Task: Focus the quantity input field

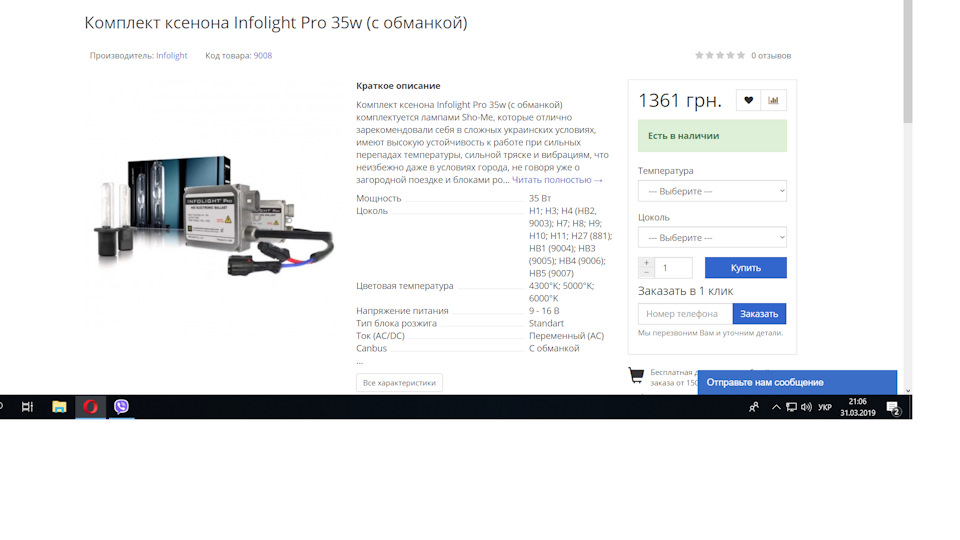Action: click(x=673, y=268)
